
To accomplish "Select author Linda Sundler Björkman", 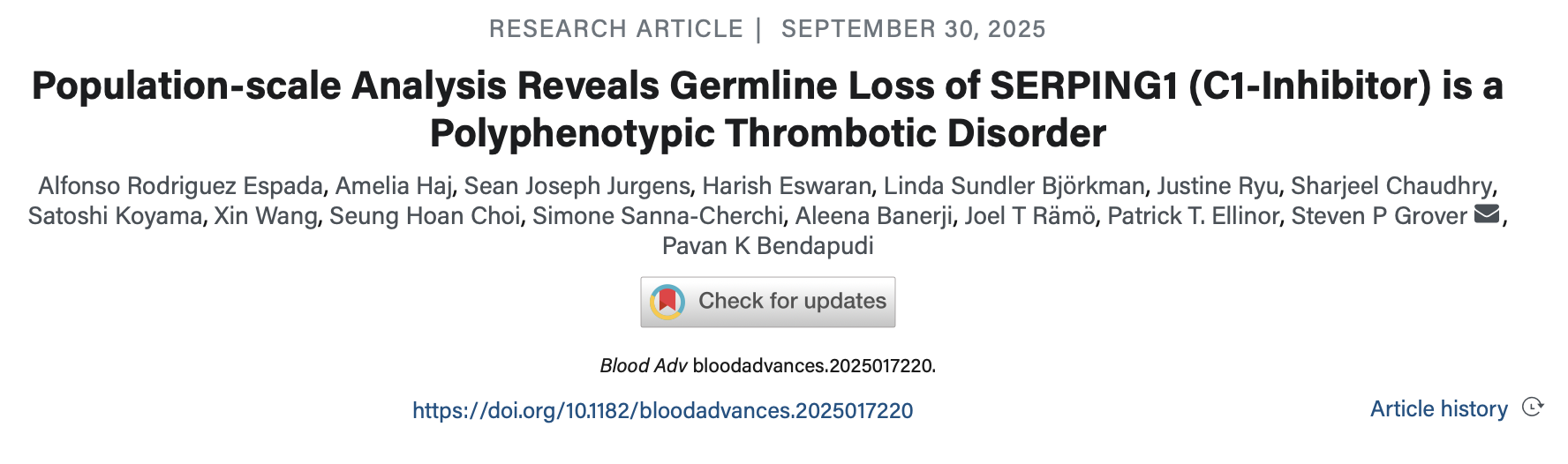I will click(x=1014, y=186).
